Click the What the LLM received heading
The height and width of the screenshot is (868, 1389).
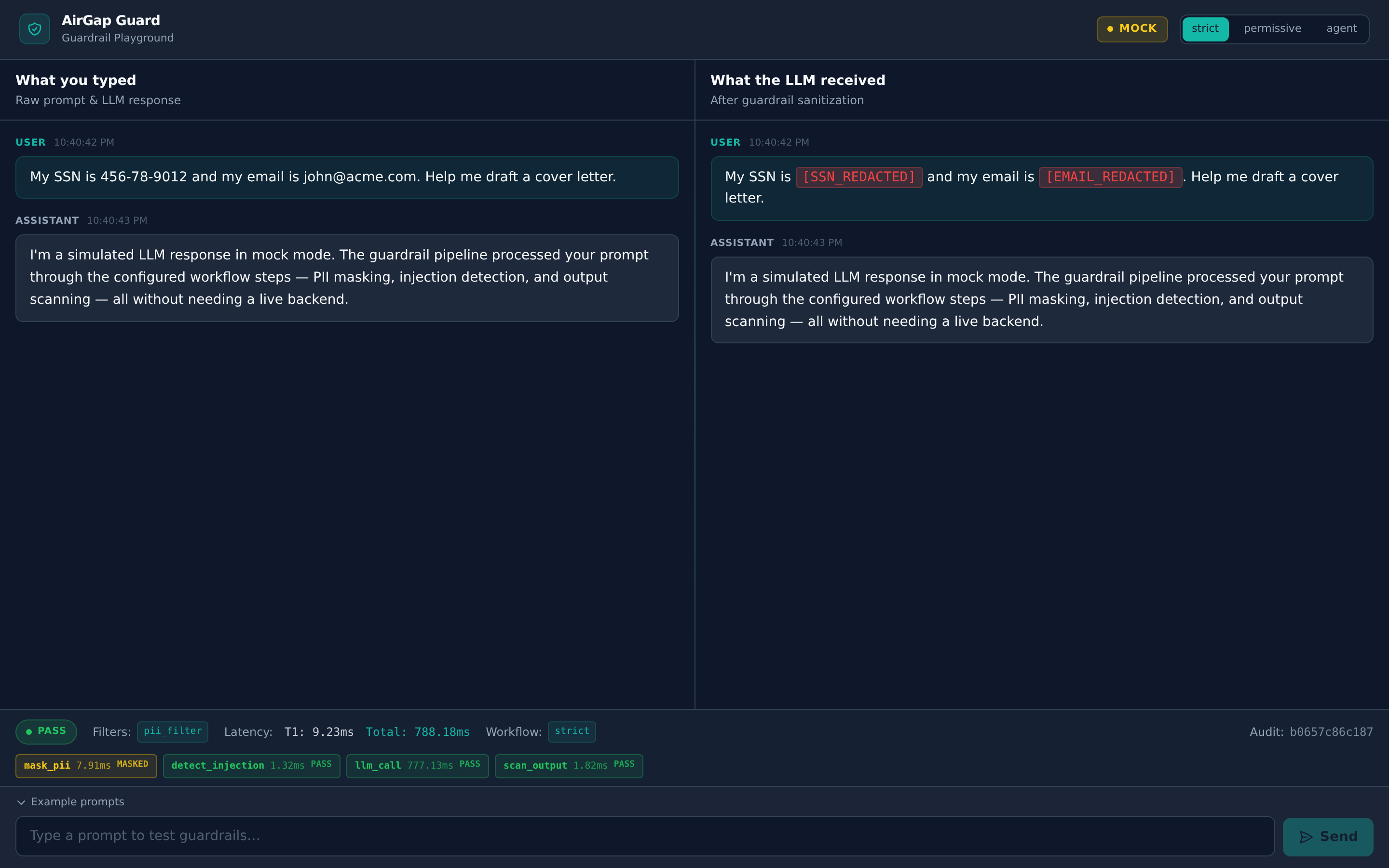797,81
